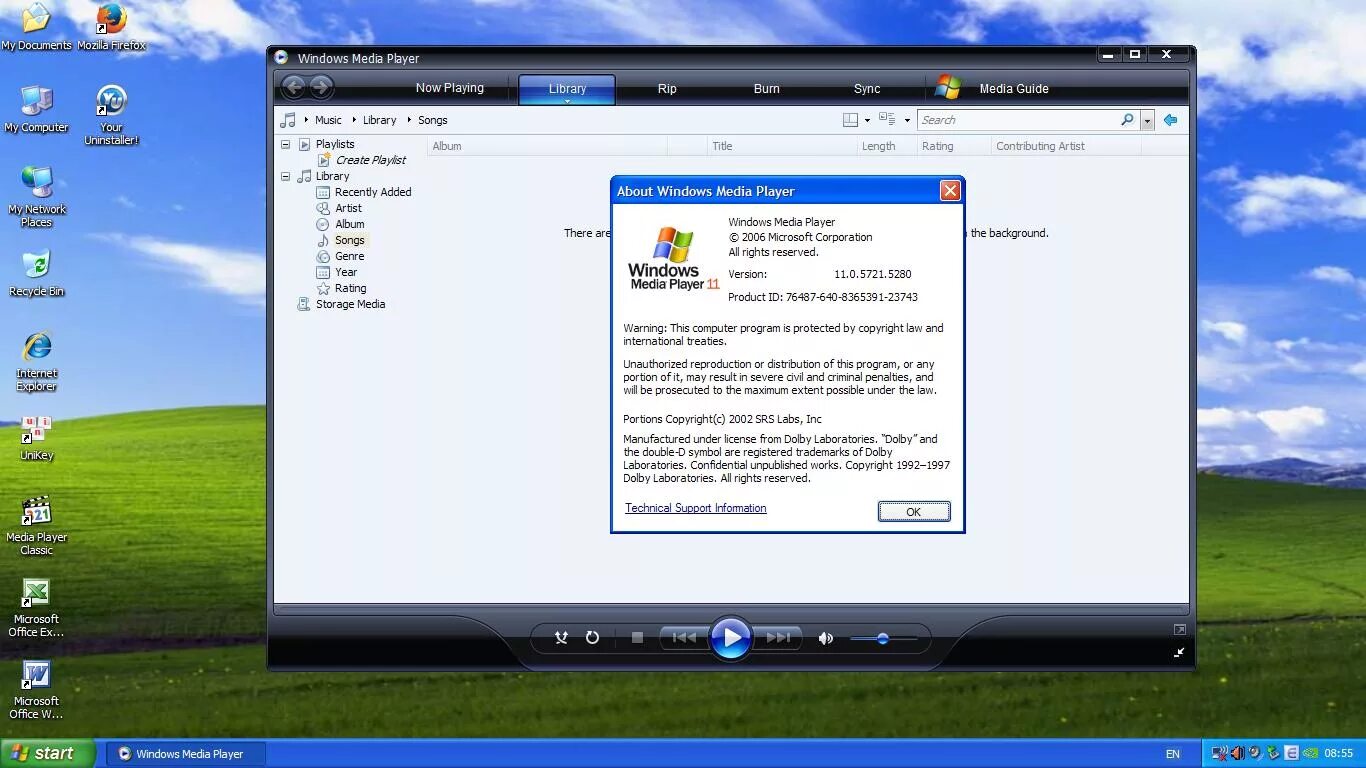1366x768 pixels.
Task: Click the Length column header
Action: point(887,146)
